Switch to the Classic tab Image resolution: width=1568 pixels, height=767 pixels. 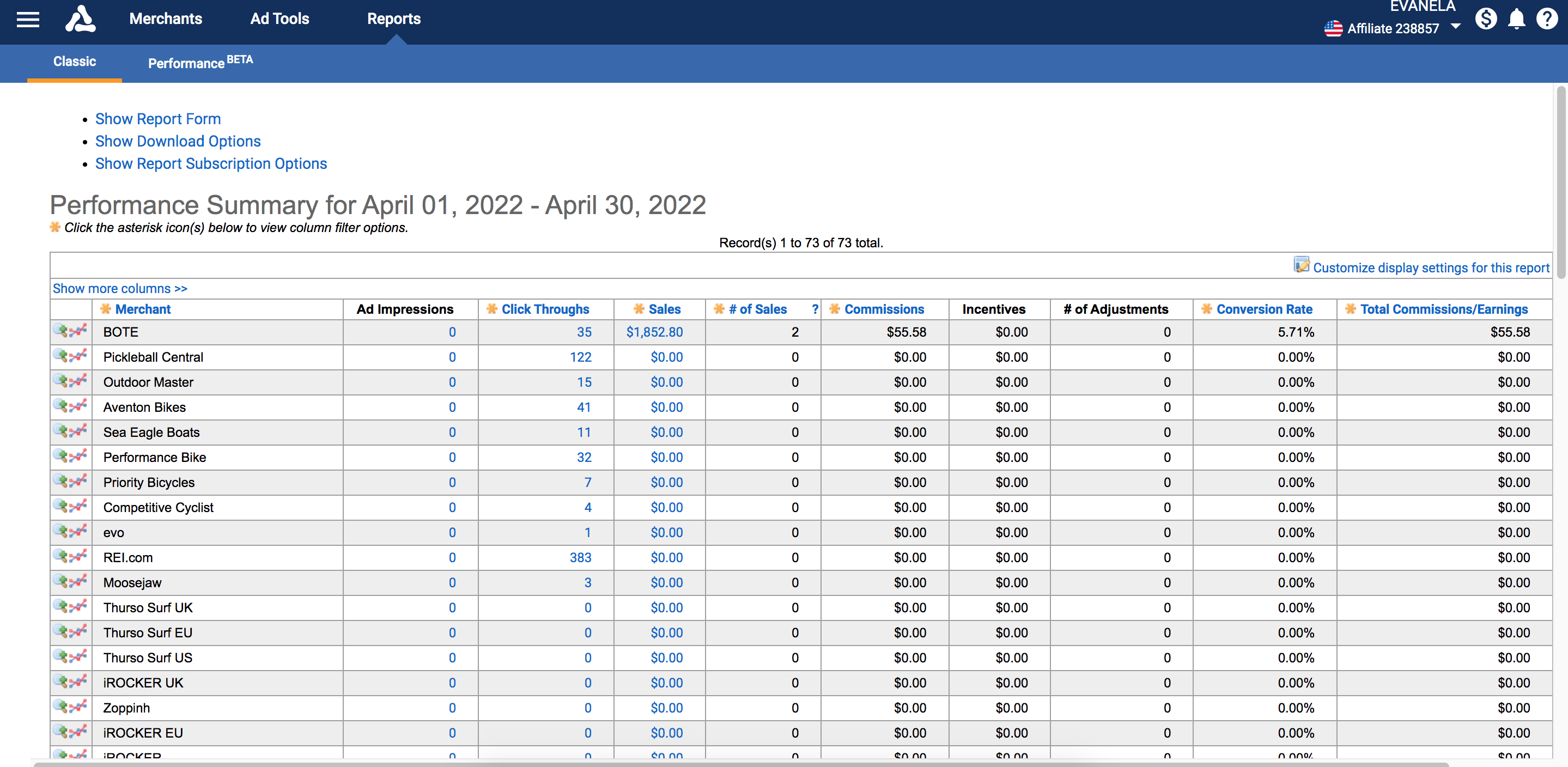click(x=74, y=62)
